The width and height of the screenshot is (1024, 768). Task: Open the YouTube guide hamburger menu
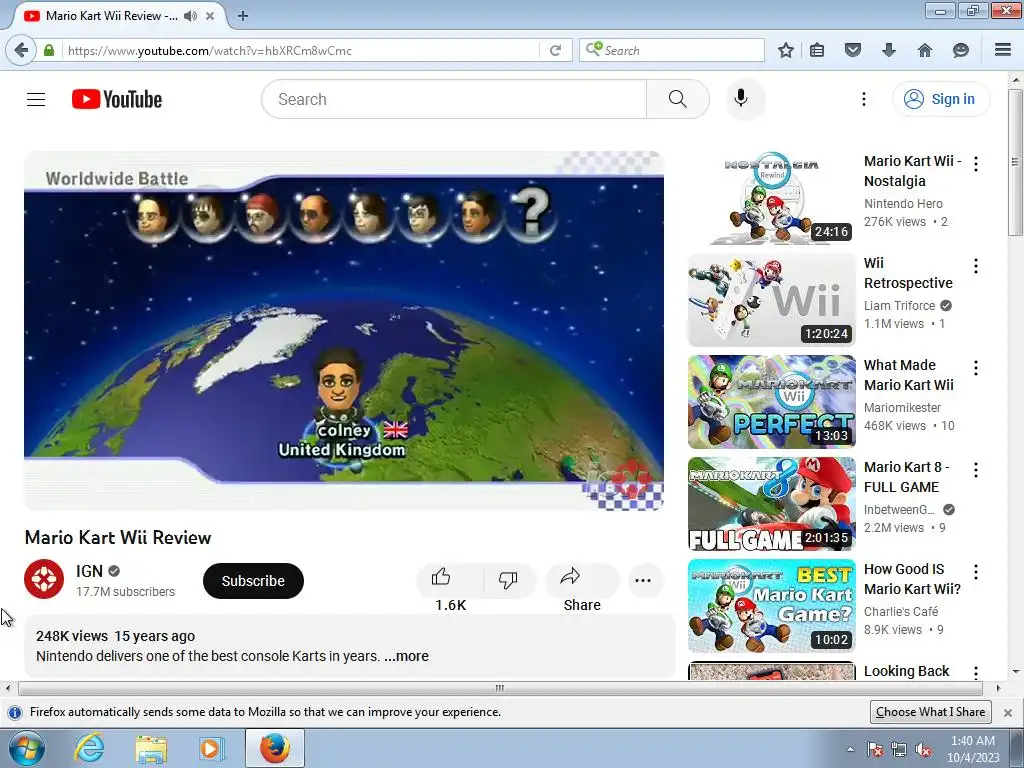click(x=36, y=99)
